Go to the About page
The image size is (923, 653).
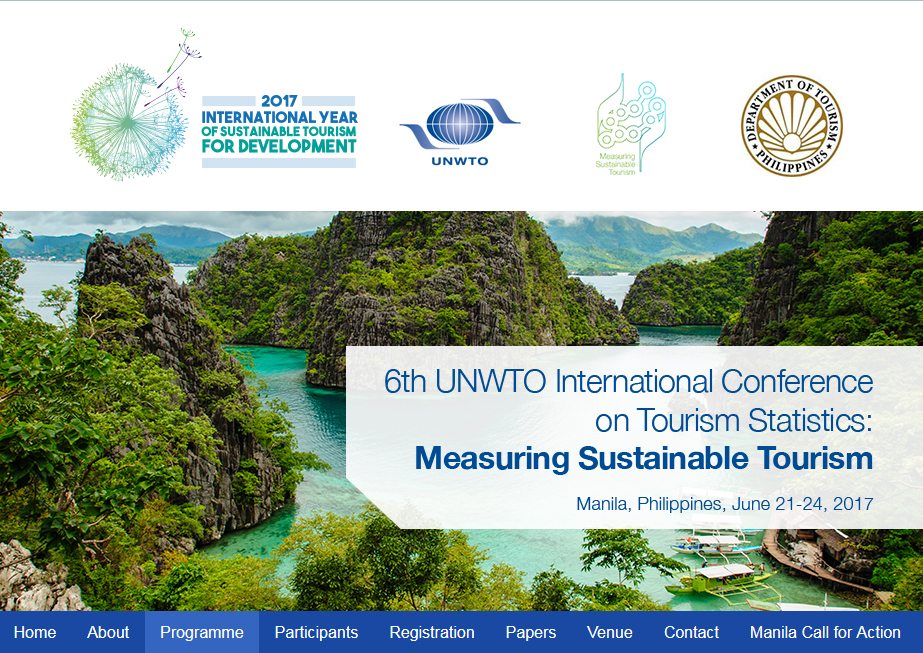coord(108,632)
